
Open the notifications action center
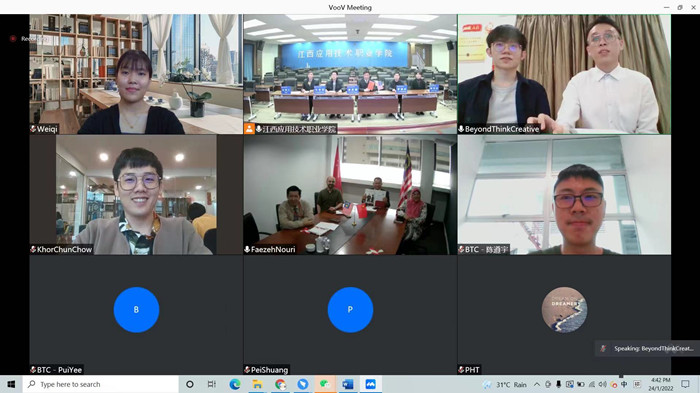pyautogui.click(x=685, y=384)
